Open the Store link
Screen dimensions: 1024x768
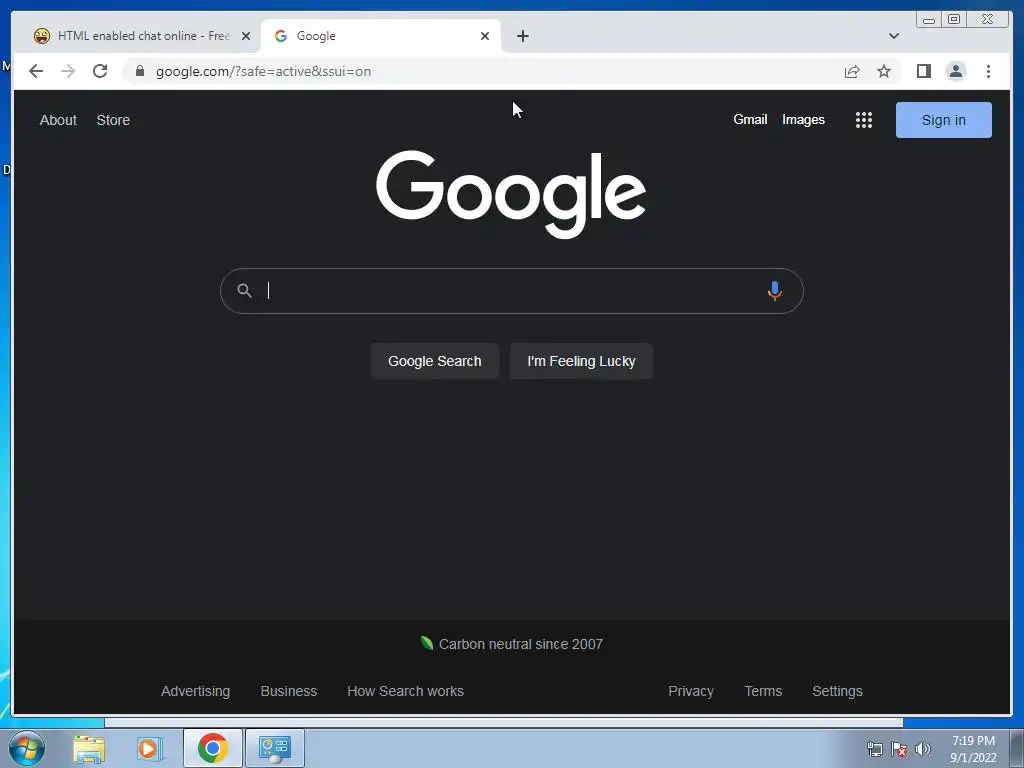(113, 120)
